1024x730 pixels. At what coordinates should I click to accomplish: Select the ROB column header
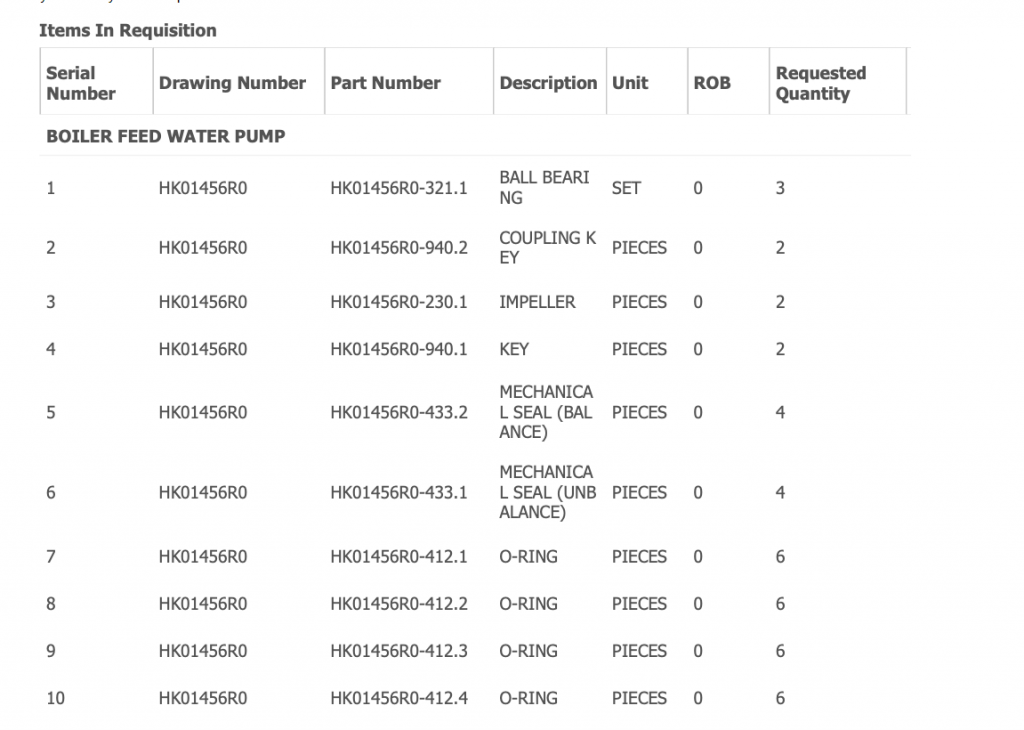pos(712,83)
